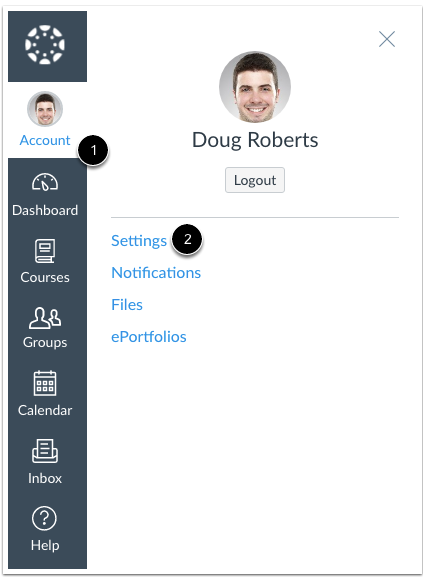Open the Notifications link

click(x=156, y=273)
